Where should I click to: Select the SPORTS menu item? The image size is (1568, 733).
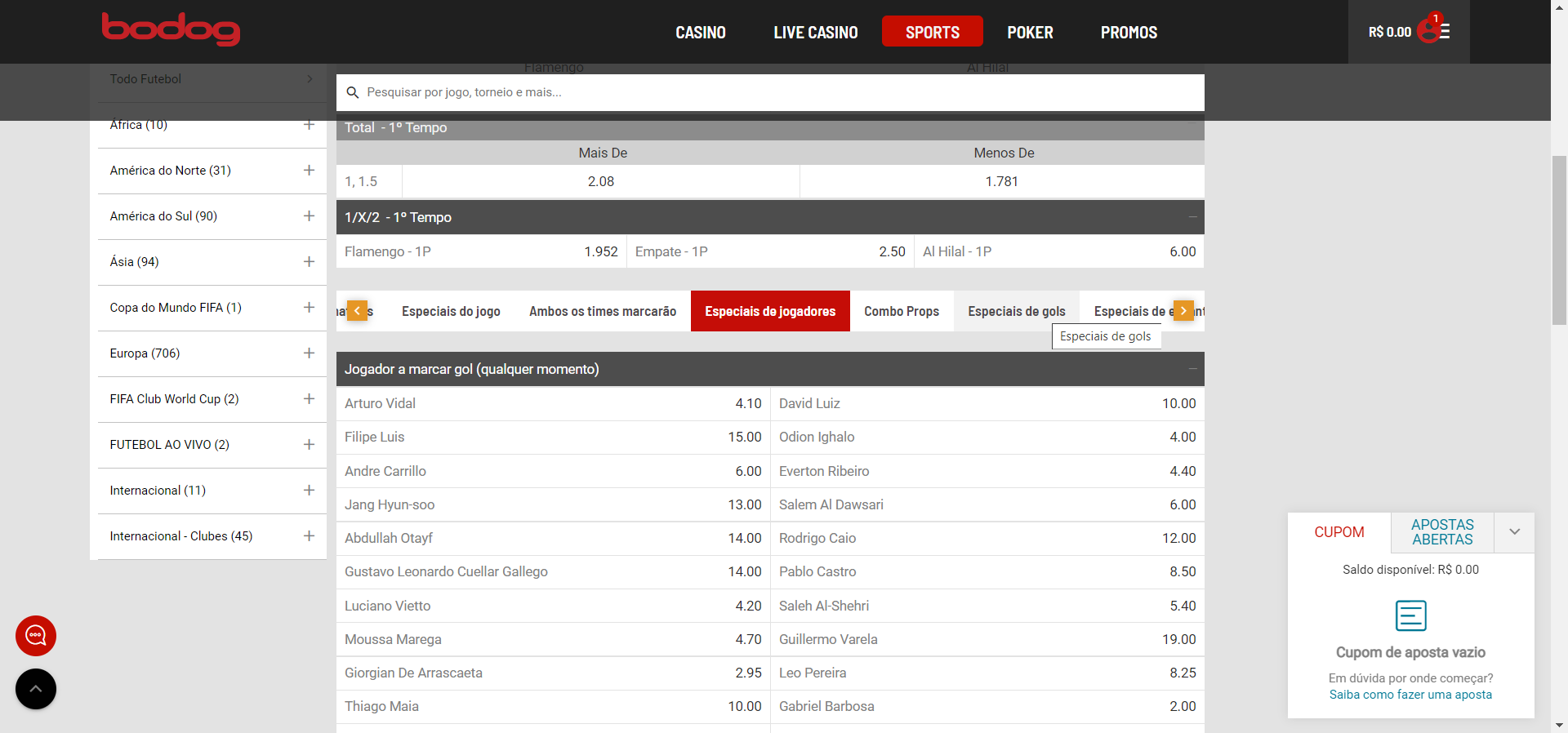933,32
